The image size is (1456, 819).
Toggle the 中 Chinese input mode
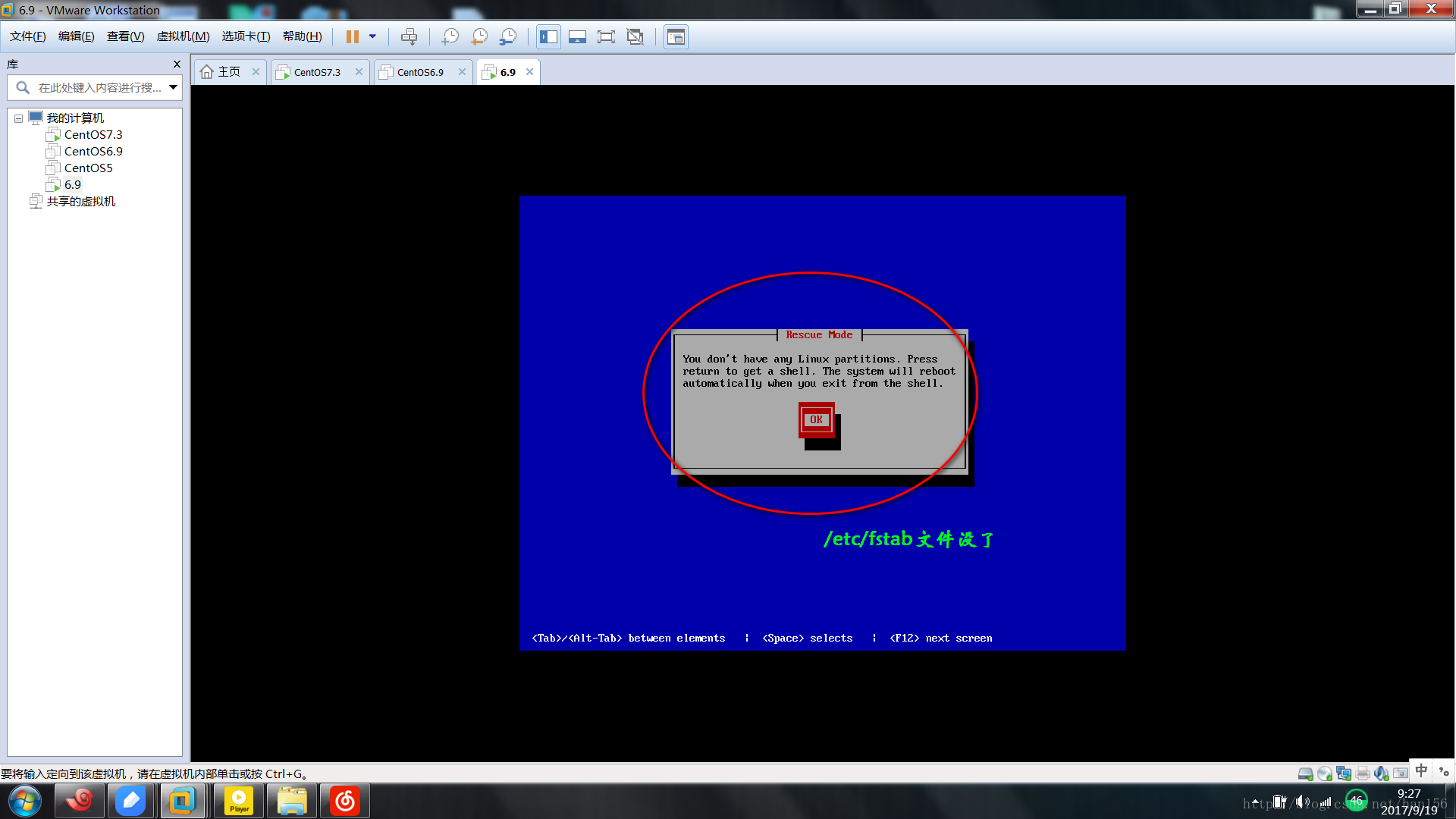pyautogui.click(x=1421, y=770)
